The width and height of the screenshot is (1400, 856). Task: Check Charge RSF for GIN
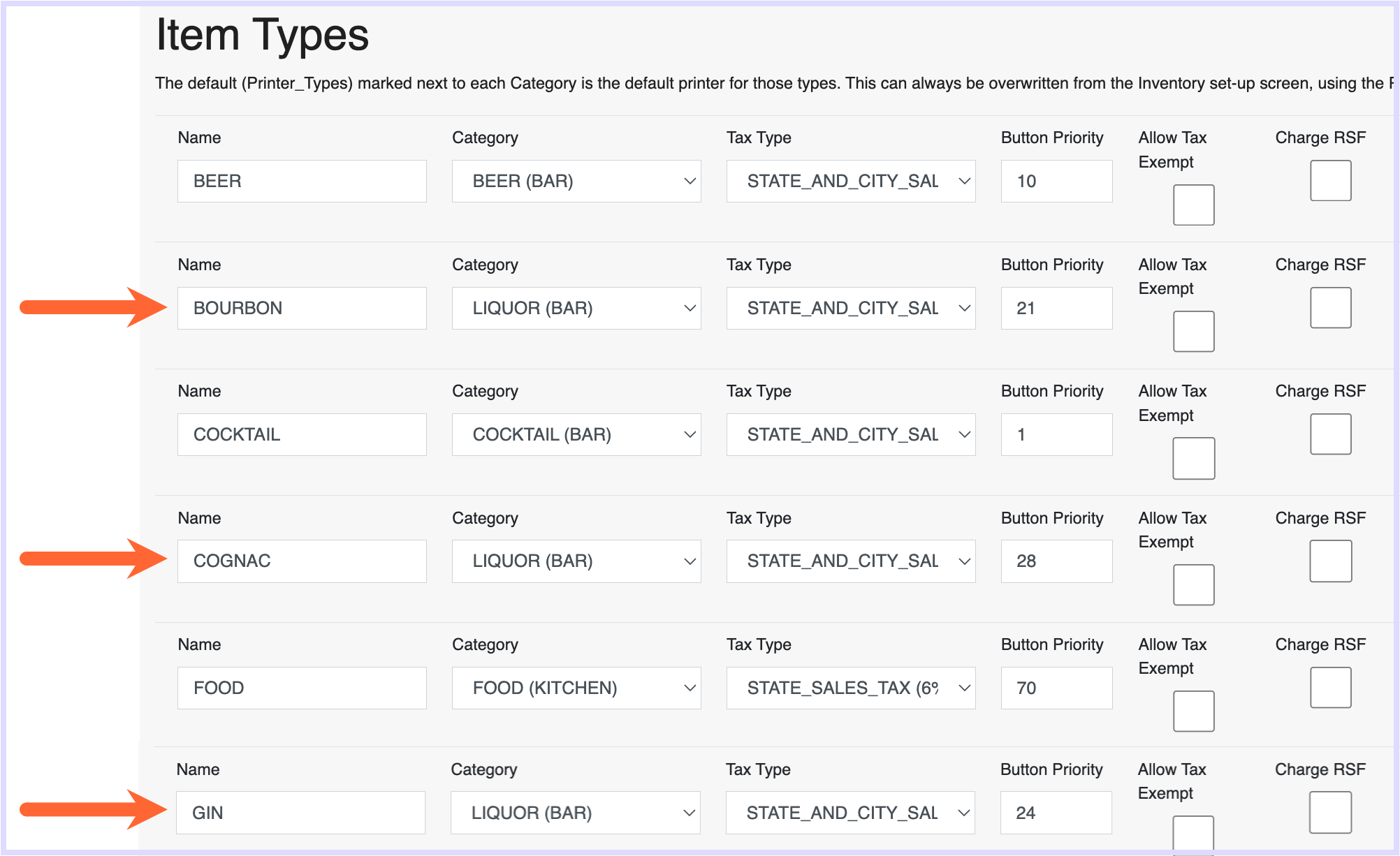click(x=1329, y=812)
